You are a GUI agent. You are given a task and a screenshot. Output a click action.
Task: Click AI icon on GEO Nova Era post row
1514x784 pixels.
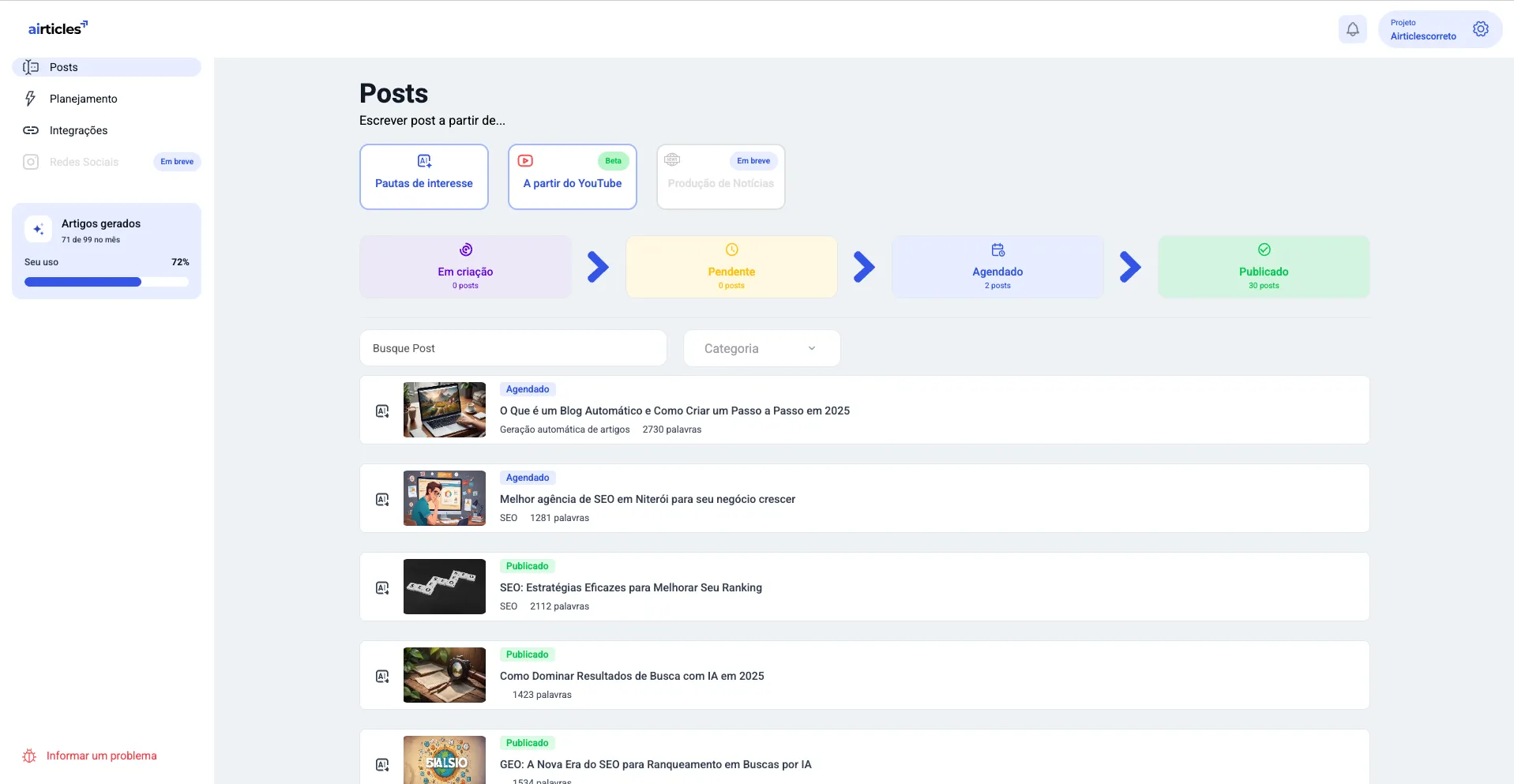[x=382, y=764]
